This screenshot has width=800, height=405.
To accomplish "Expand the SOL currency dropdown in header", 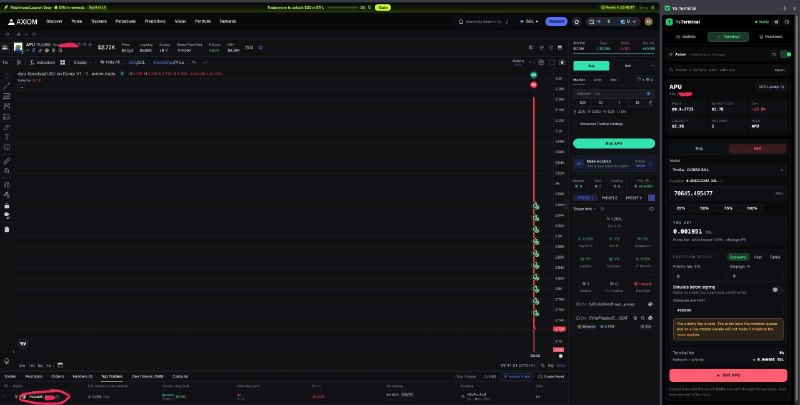I will [529, 21].
